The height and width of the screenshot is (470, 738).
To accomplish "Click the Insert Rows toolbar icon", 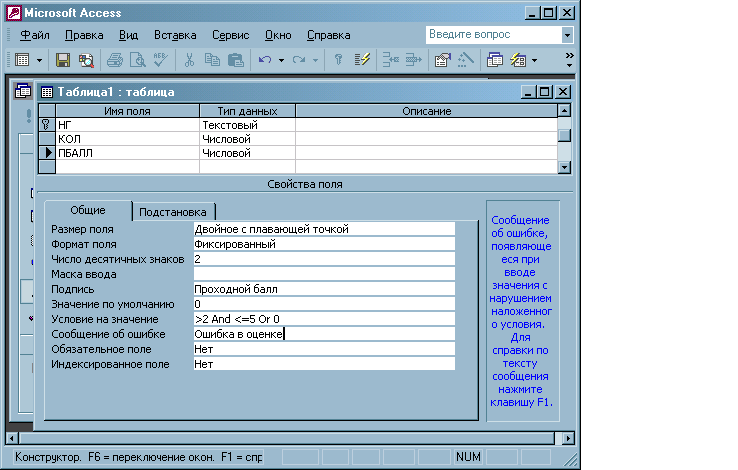I will [x=390, y=60].
